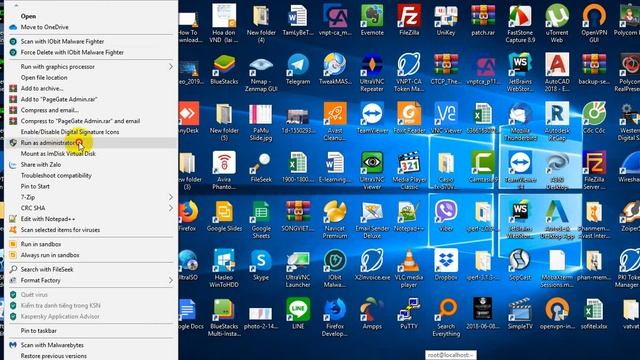Screen dimensions: 640x360
Task: Open the FileSeek desktop icon
Action: point(261,167)
